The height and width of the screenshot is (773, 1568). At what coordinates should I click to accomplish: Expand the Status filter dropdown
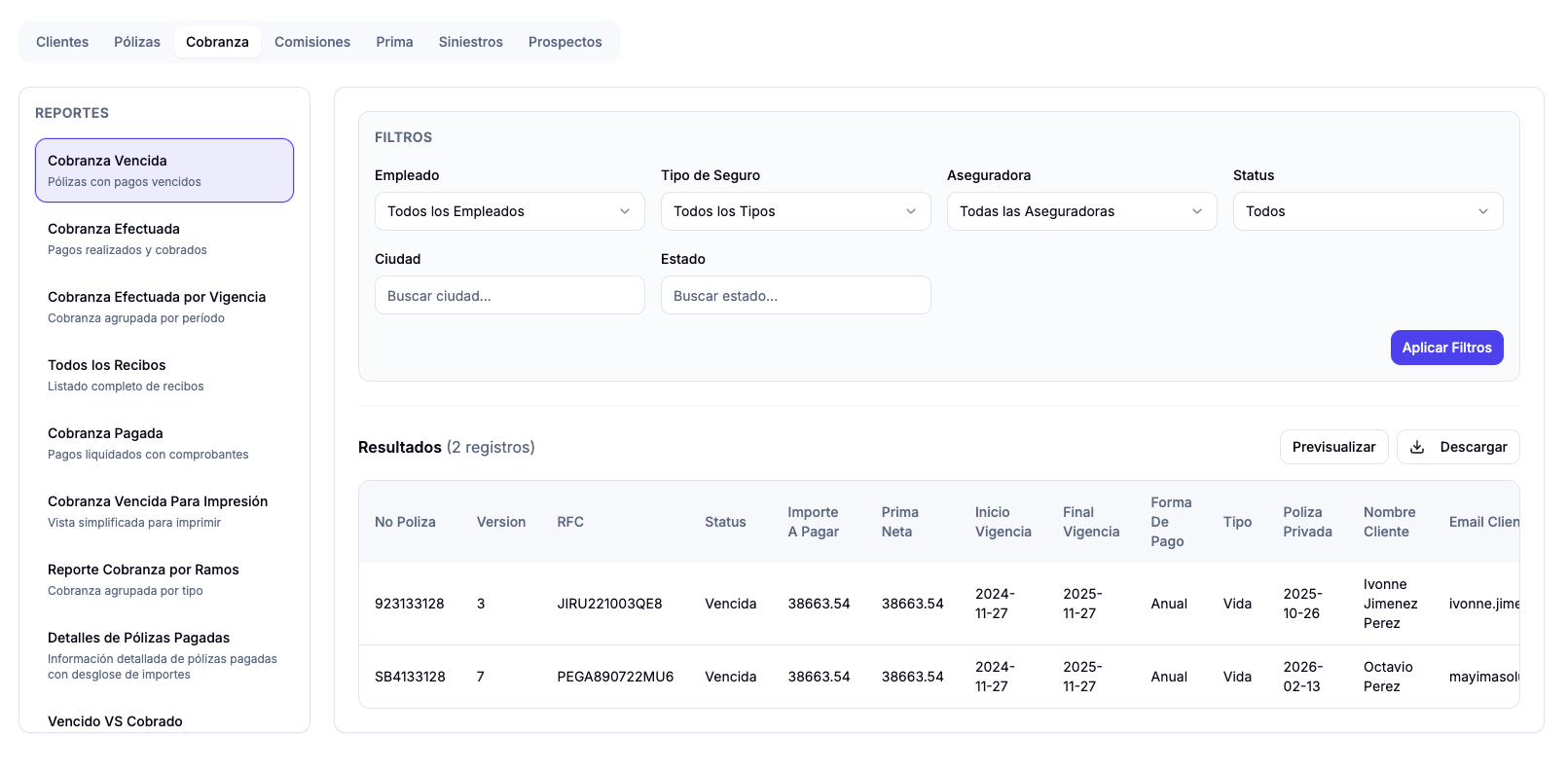coord(1367,211)
